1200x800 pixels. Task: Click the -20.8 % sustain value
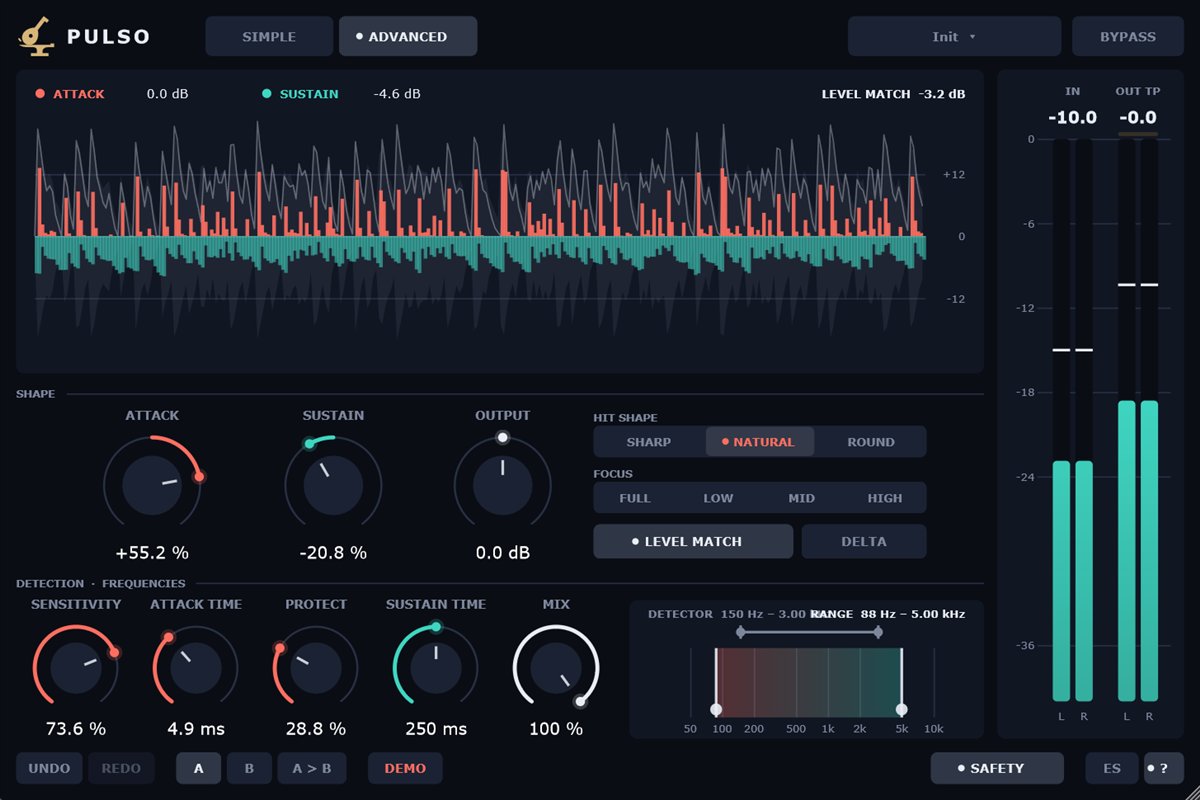tap(333, 552)
